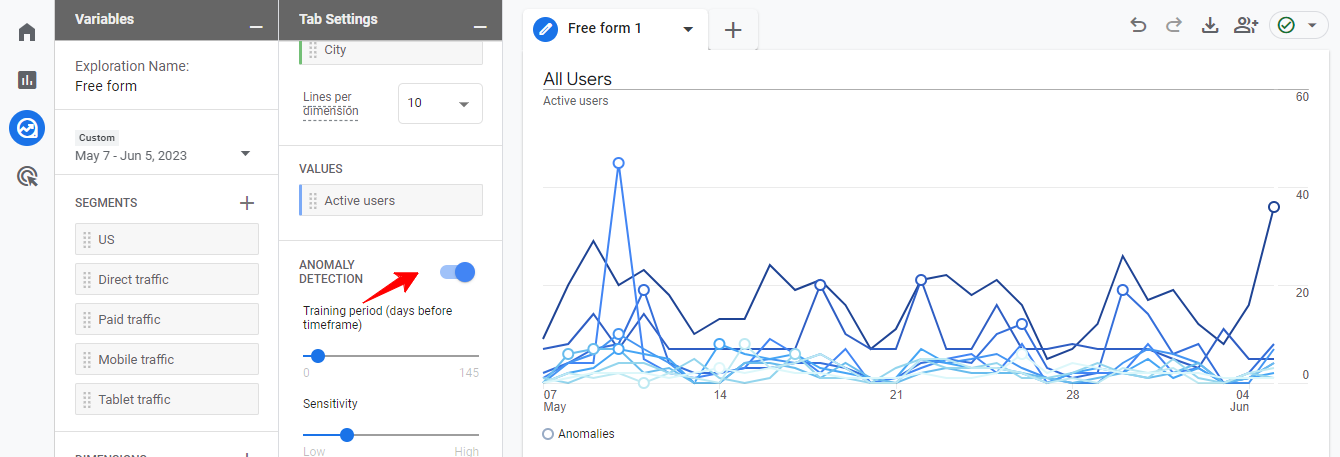Click the Sensitivity slider handle
This screenshot has height=457, width=1340.
pyautogui.click(x=347, y=435)
